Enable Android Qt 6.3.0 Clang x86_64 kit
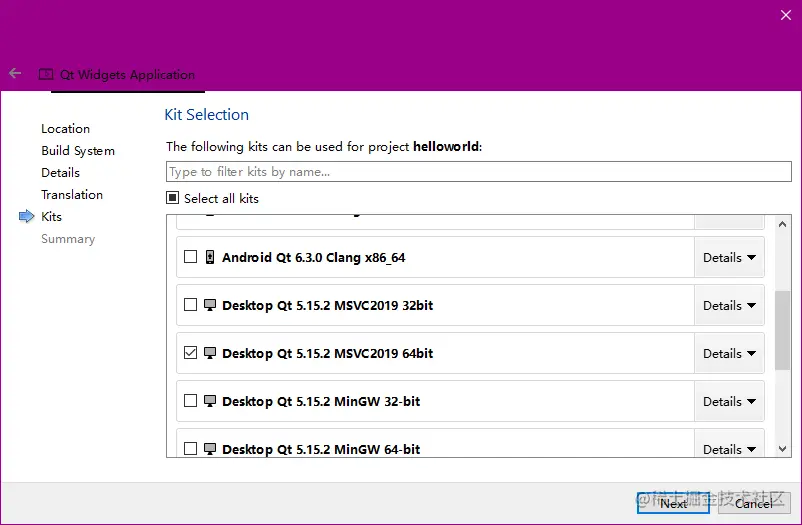This screenshot has height=525, width=802. pyautogui.click(x=190, y=256)
